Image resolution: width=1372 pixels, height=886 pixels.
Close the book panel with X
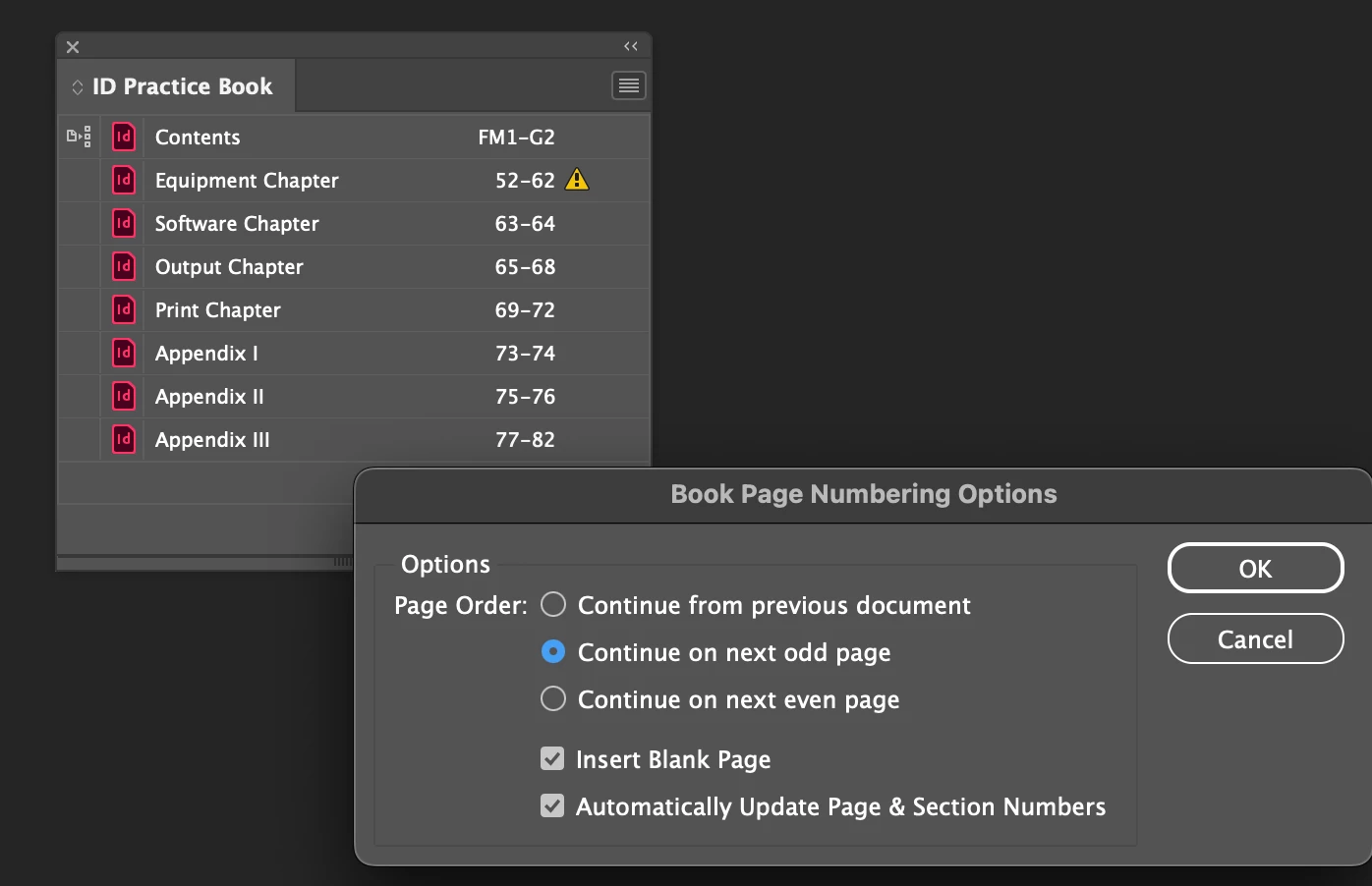click(73, 46)
